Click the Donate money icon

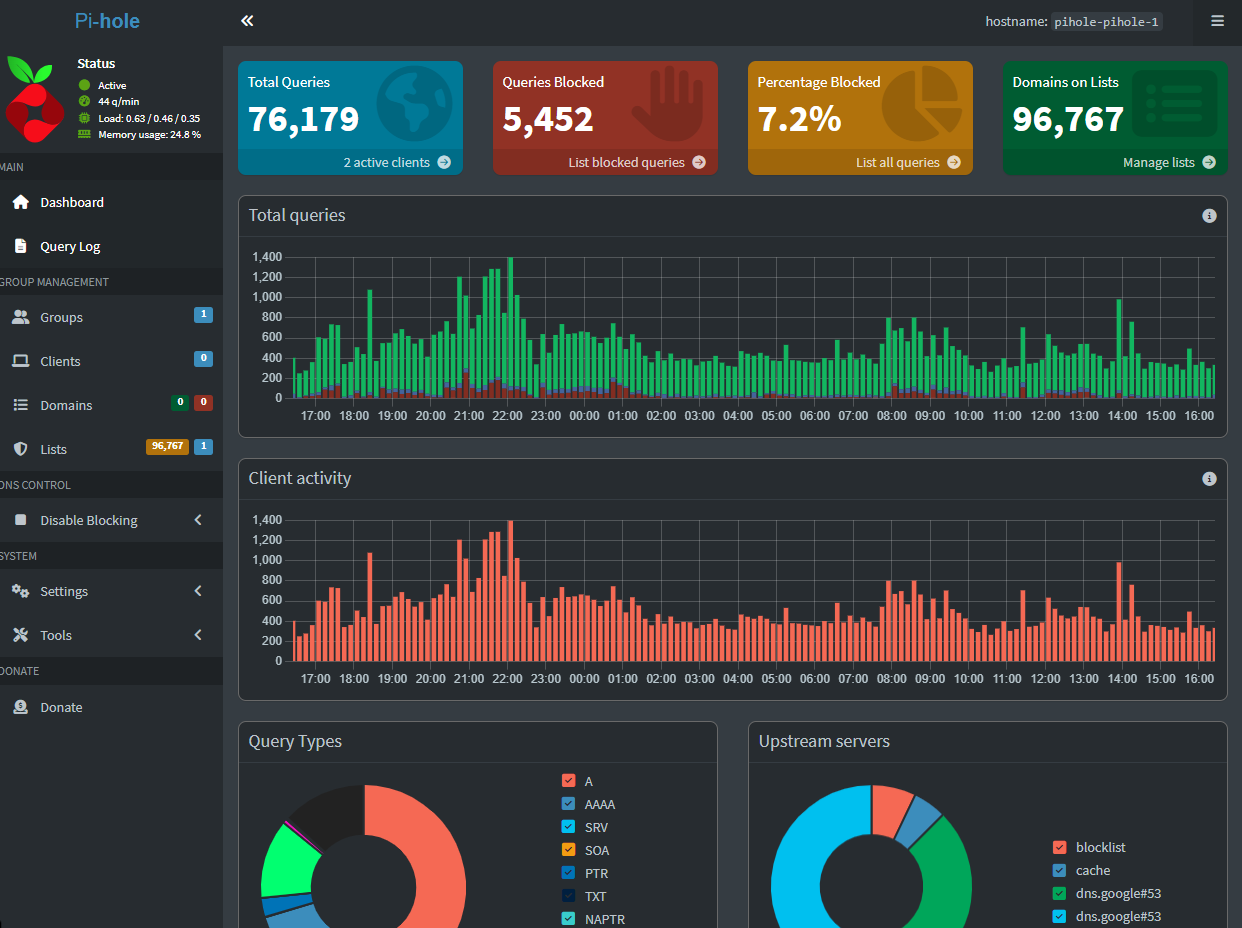click(20, 707)
